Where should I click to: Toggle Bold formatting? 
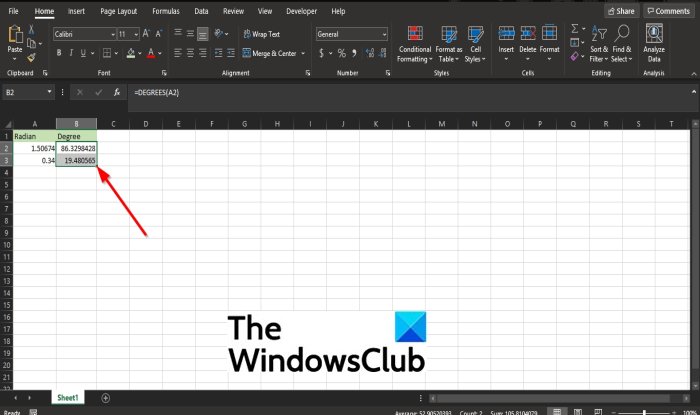point(58,53)
